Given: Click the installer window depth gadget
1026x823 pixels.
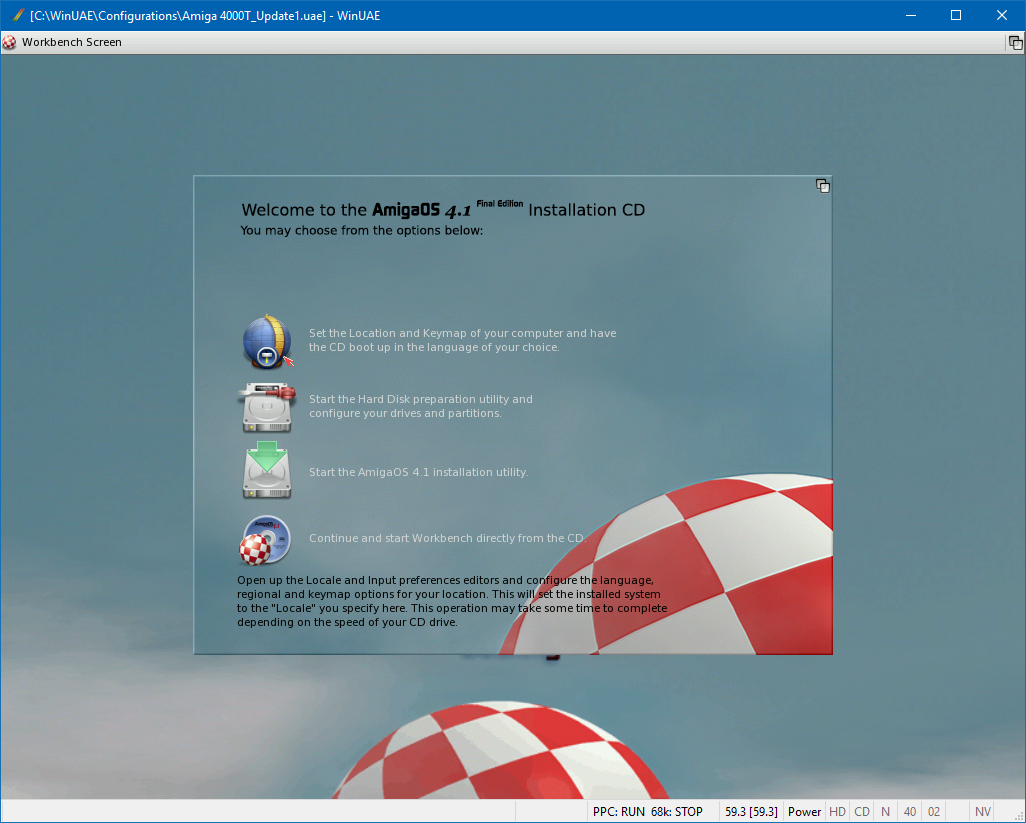Looking at the screenshot, I should pos(822,186).
